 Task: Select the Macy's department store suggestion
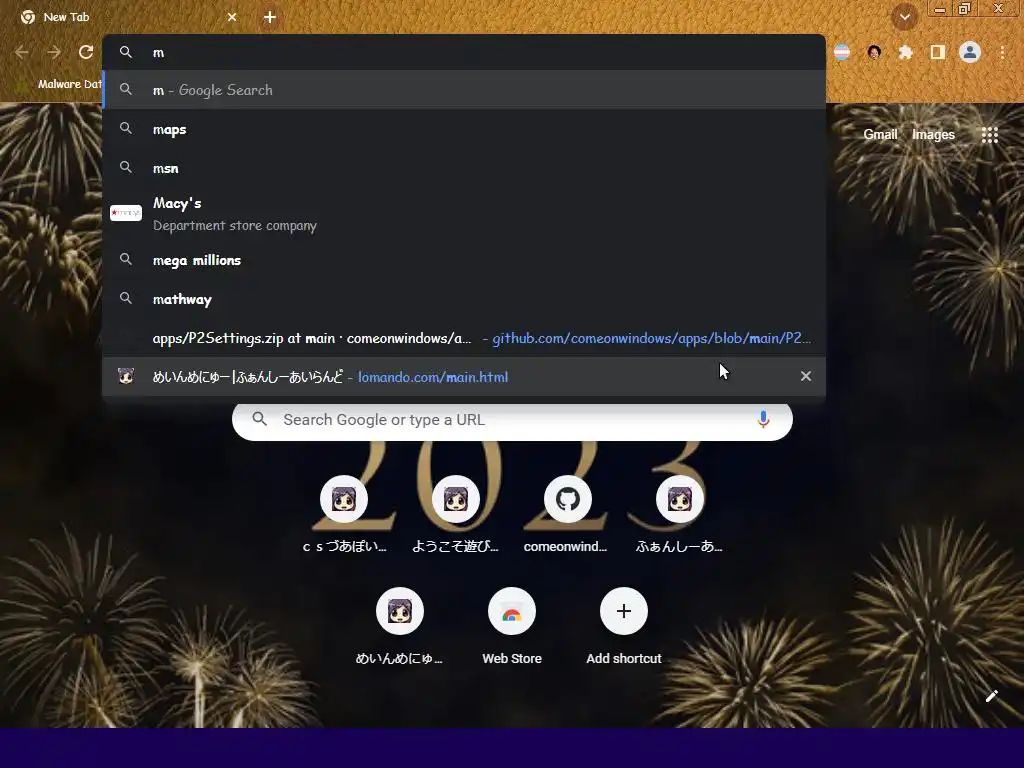point(464,214)
